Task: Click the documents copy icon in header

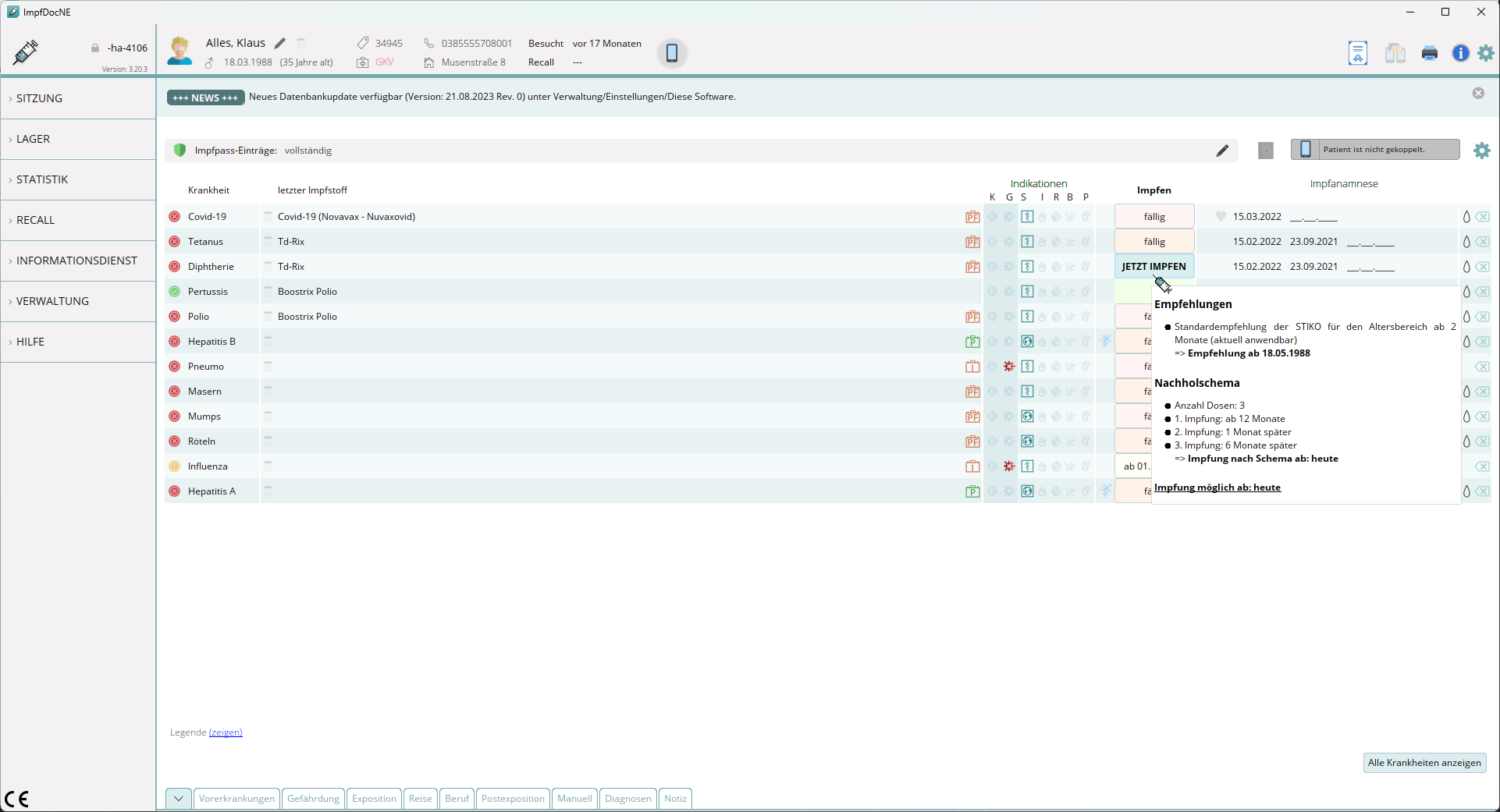Action: coord(1395,53)
